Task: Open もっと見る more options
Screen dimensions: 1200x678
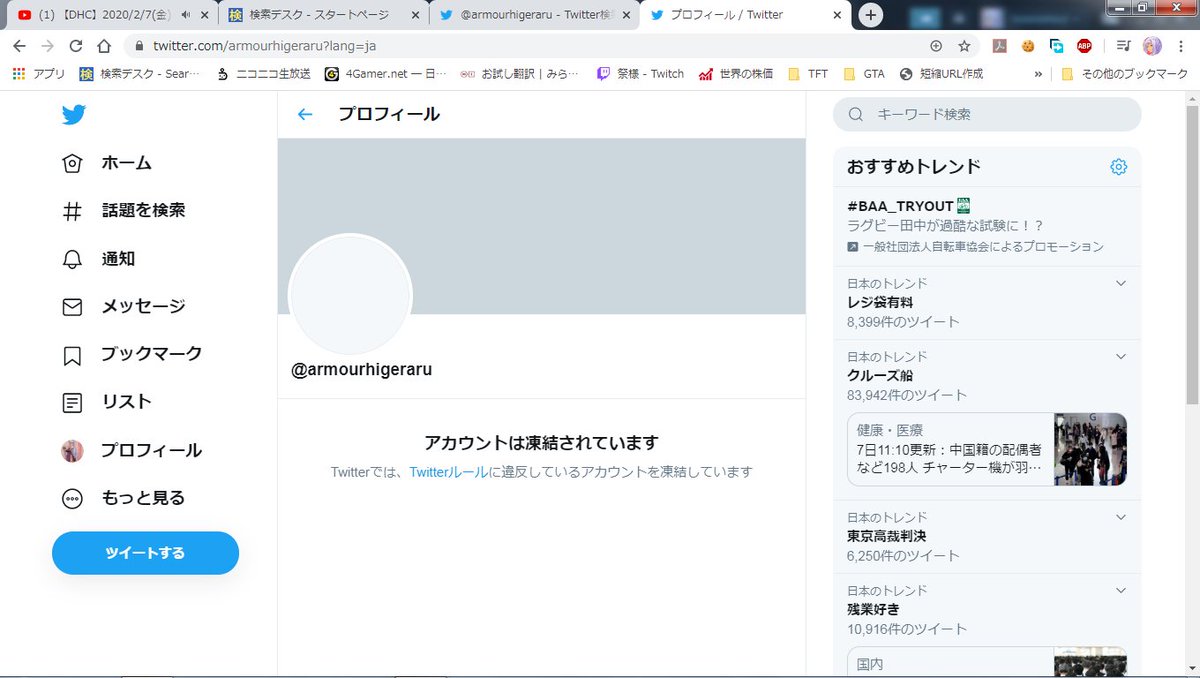Action: tap(123, 498)
